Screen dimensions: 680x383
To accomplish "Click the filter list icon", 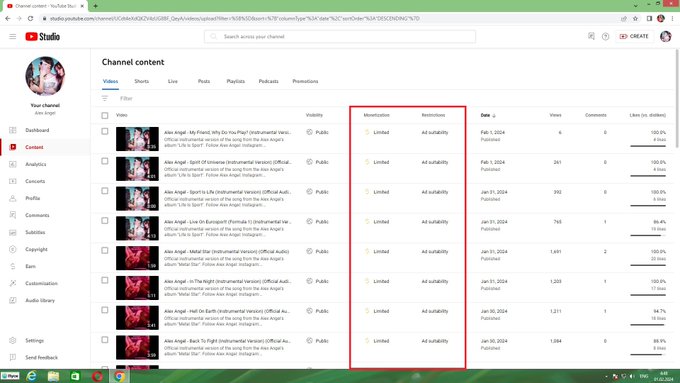I will tap(105, 98).
